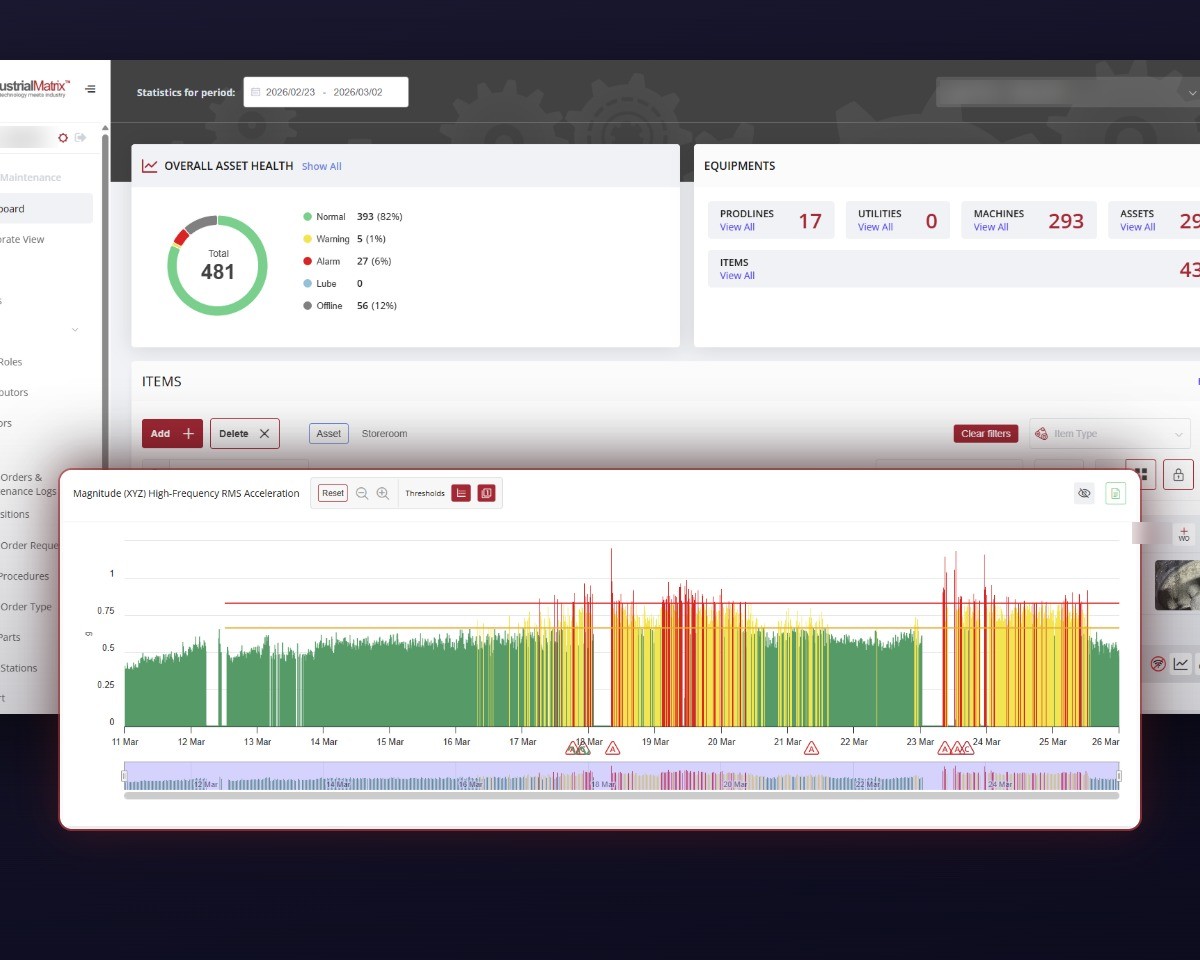Screen dimensions: 1200x960
Task: Zoom in on the acceleration chart
Action: tap(382, 493)
